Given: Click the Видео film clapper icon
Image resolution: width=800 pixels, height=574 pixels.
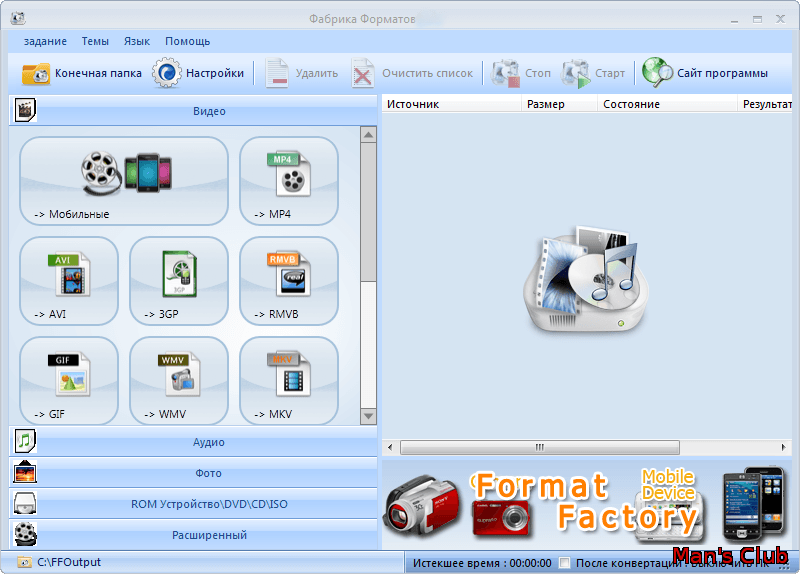Looking at the screenshot, I should tap(25, 110).
